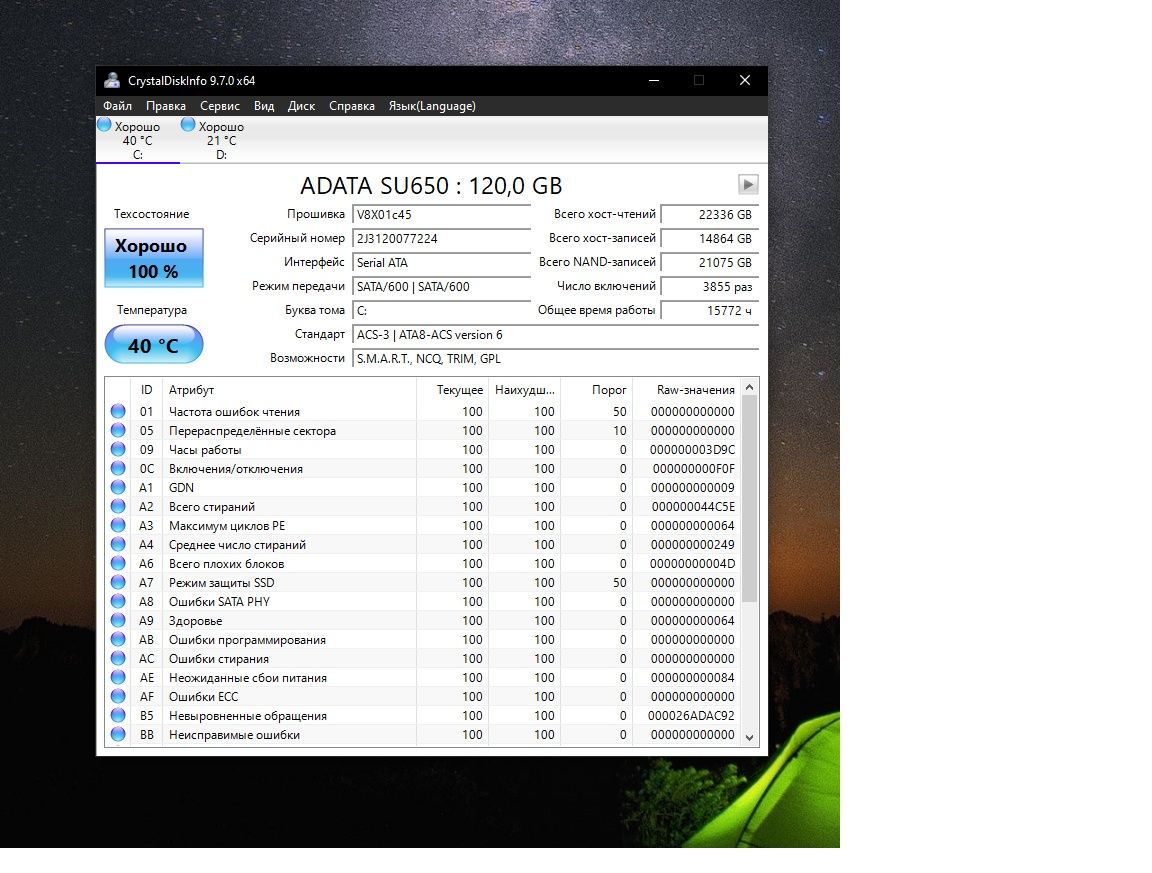Click the firmware field V8X01c45
Image resolution: width=1152 pixels, height=873 pixels.
(x=442, y=215)
